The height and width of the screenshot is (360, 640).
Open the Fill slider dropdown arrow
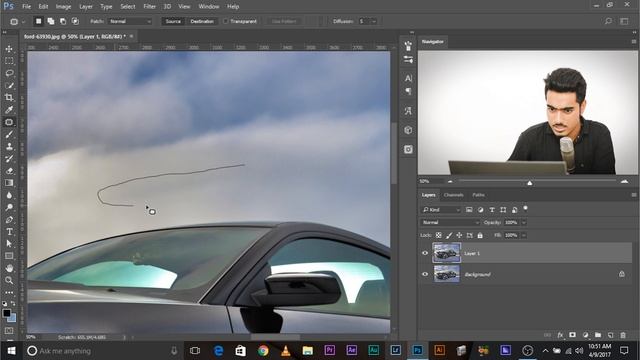click(x=524, y=236)
